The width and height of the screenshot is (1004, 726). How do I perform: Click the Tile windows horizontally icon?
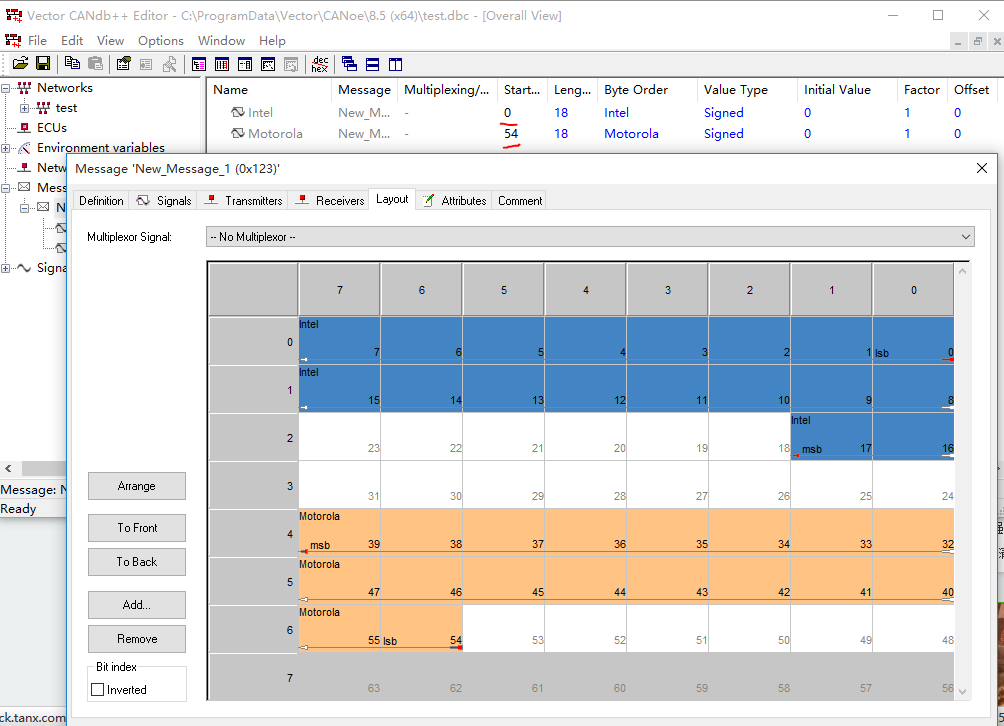coord(372,64)
